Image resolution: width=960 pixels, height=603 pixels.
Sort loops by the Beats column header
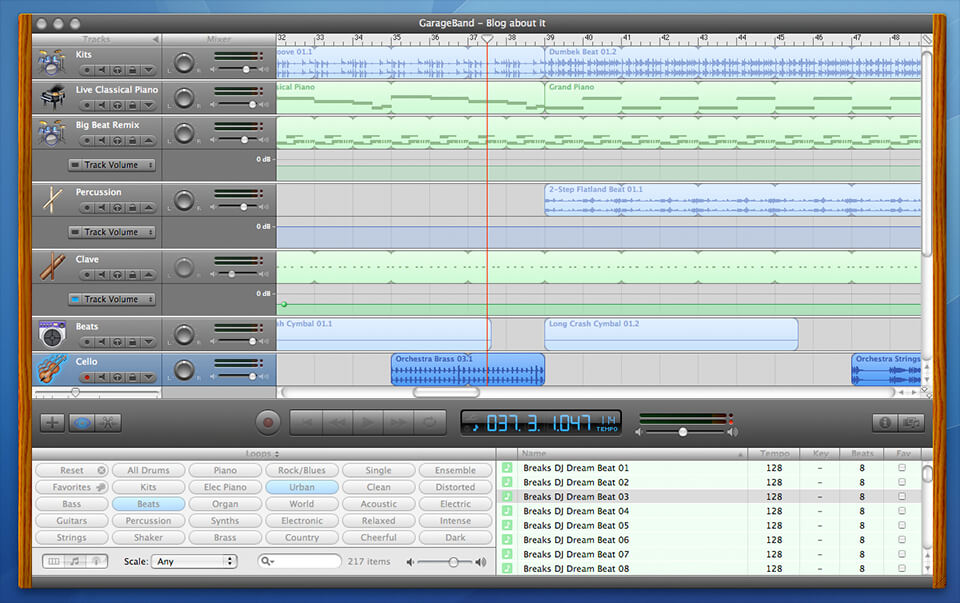pos(862,454)
